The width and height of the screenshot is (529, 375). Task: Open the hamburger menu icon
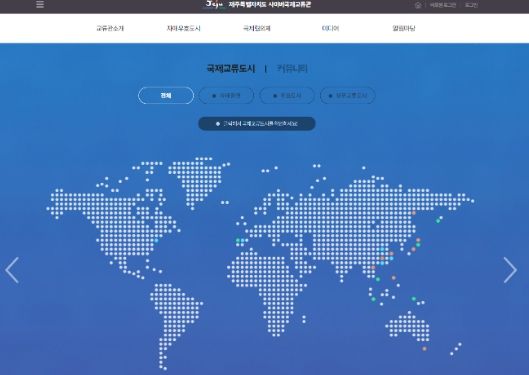pos(40,4)
